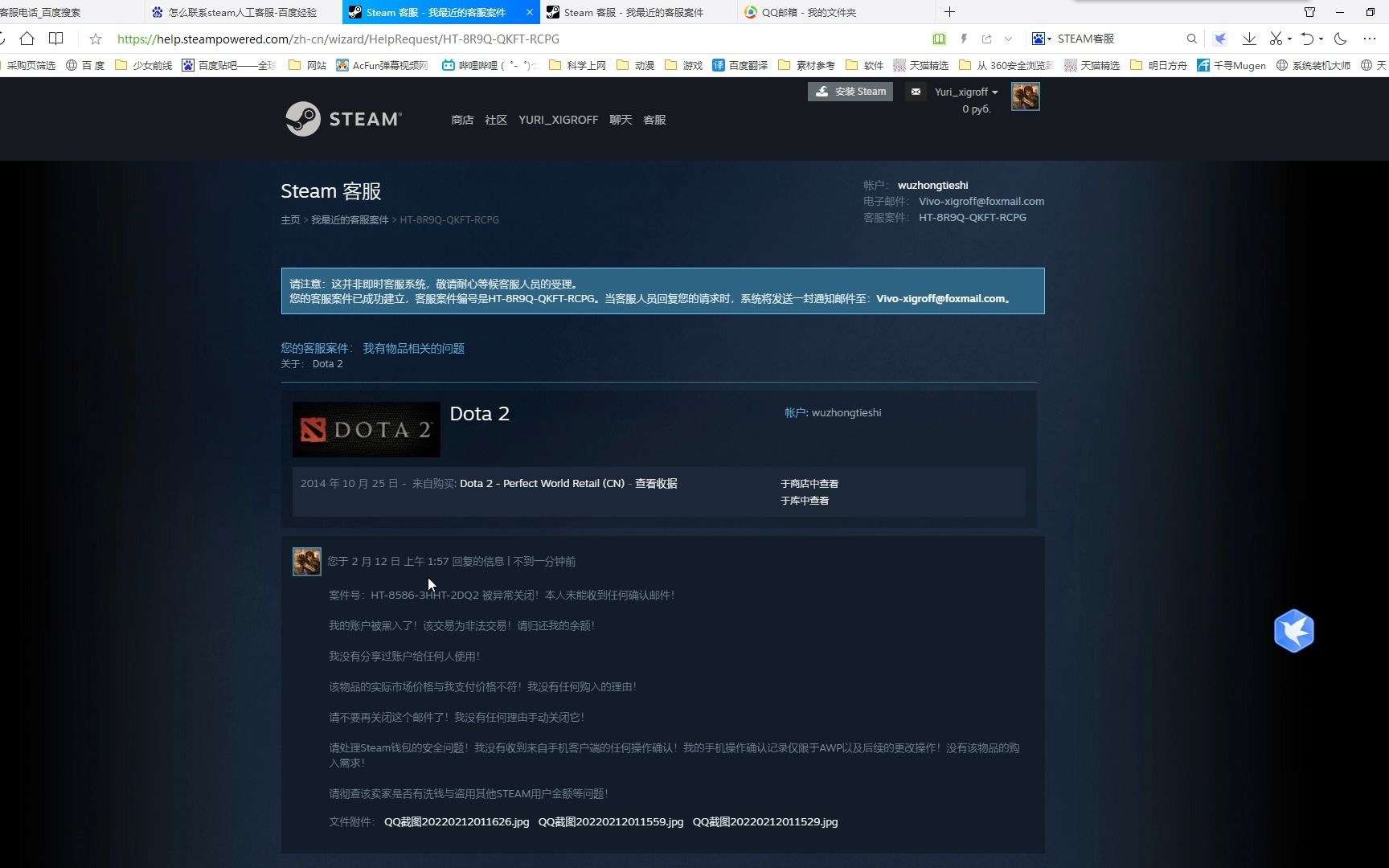Expand the address bar chevron dropdown

(x=1008, y=39)
